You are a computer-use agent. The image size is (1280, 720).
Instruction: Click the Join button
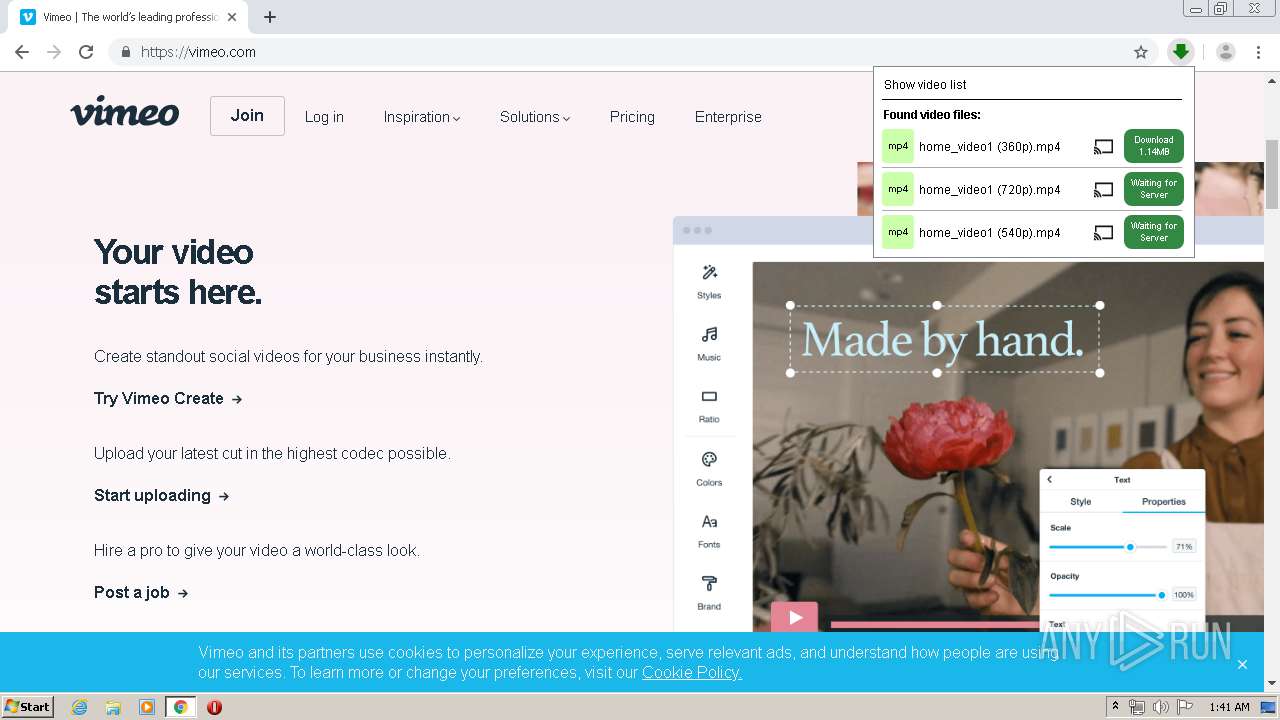tap(247, 116)
